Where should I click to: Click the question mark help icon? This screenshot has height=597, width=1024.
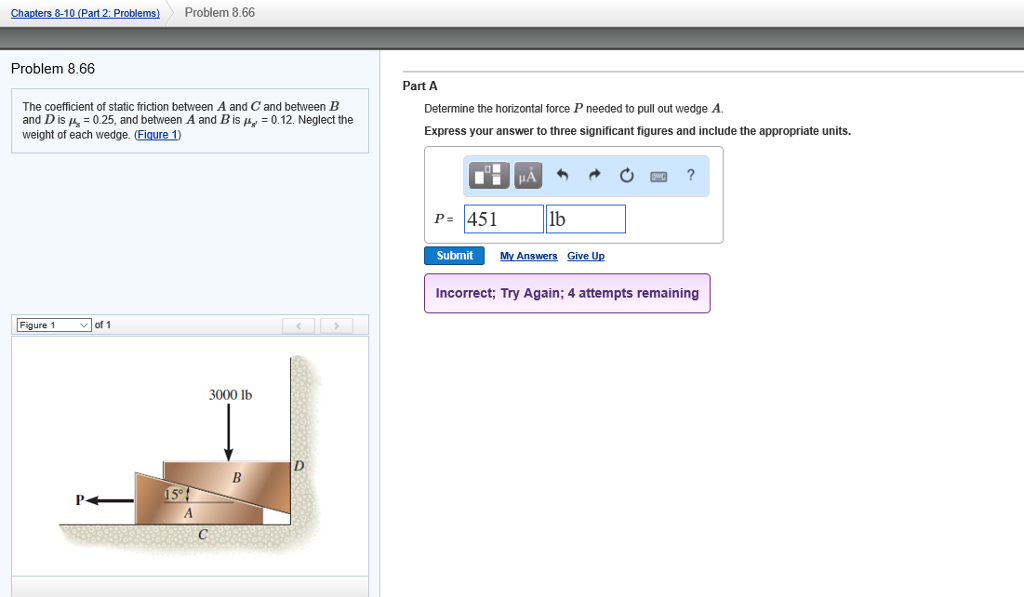pos(690,176)
